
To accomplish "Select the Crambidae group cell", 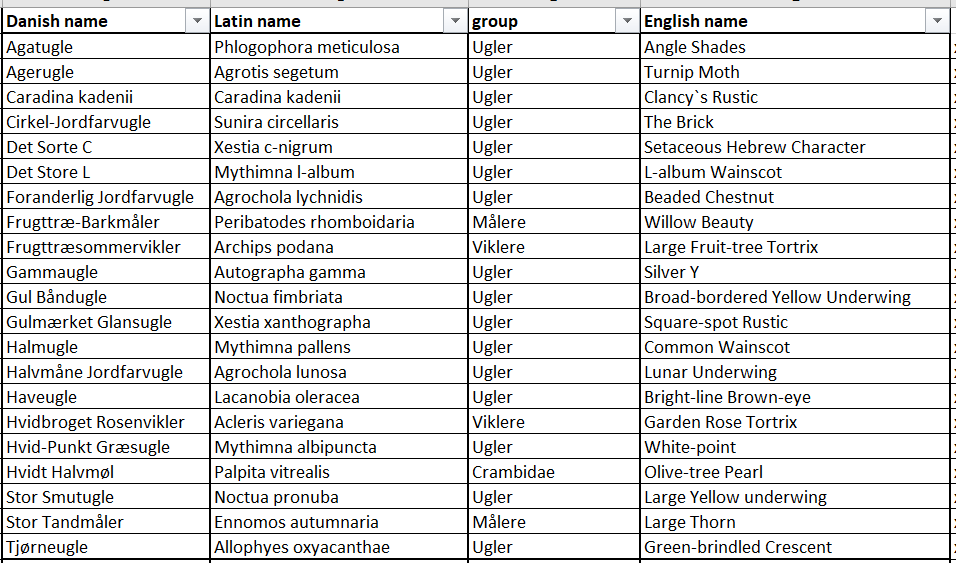I will click(x=554, y=472).
